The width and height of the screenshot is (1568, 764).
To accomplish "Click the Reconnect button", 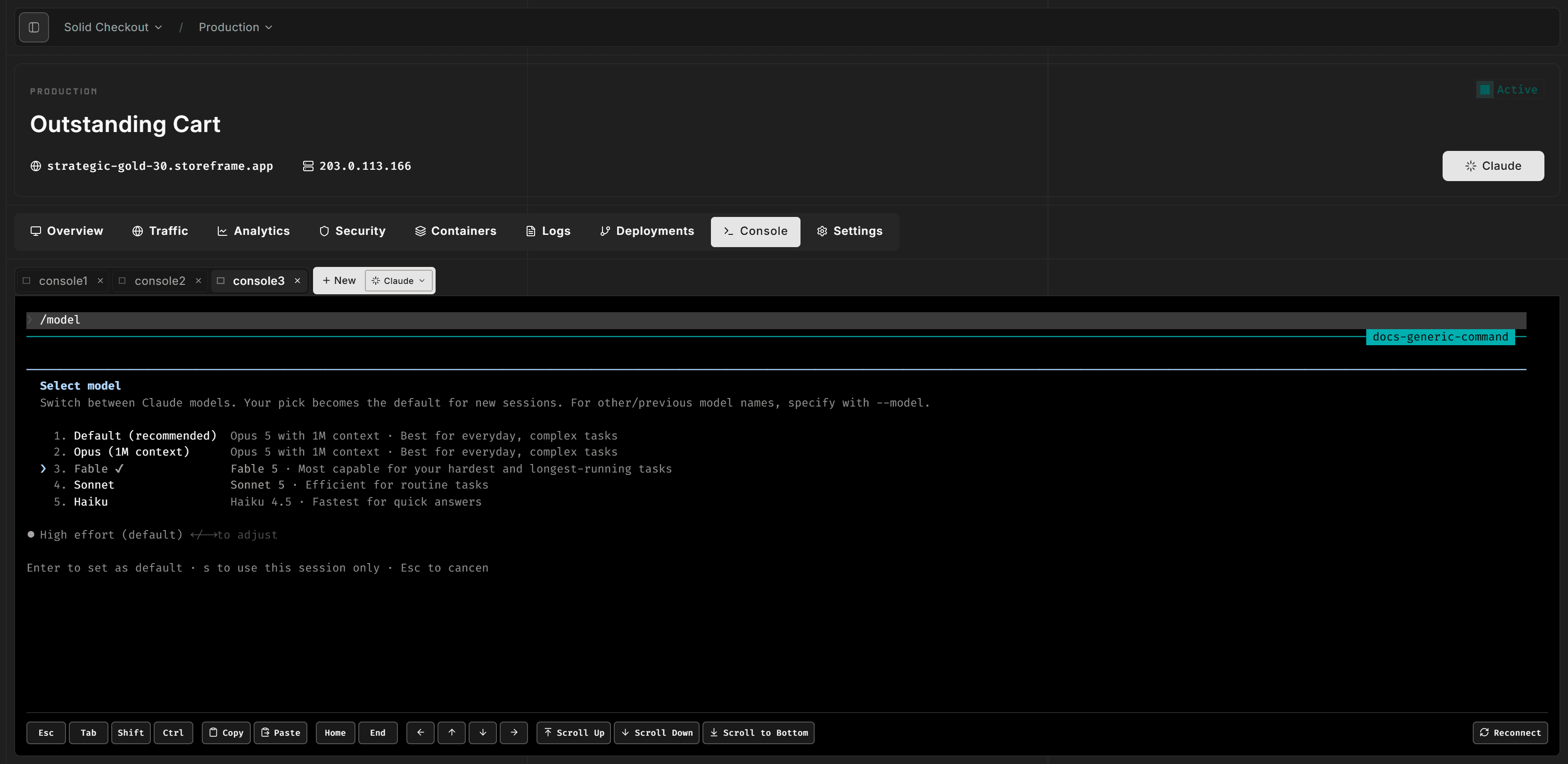I will [1510, 733].
